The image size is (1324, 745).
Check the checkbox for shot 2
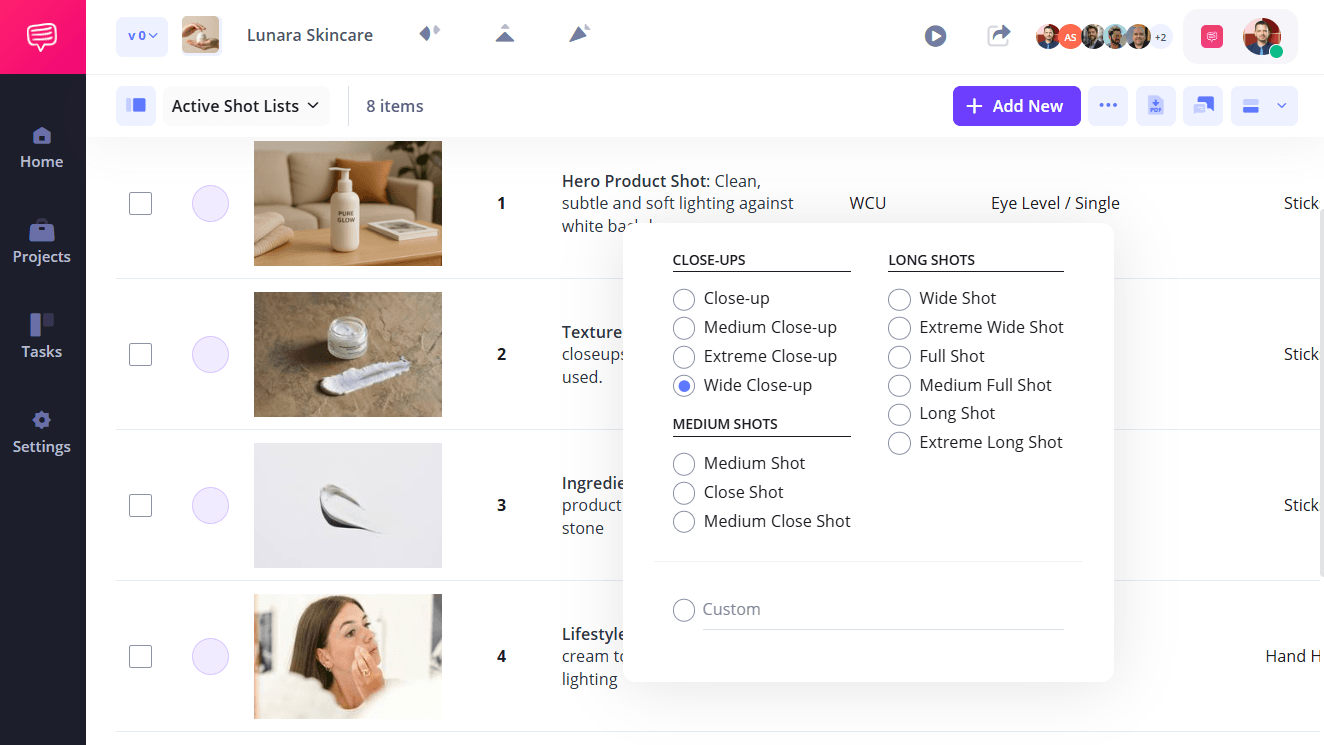coord(141,354)
